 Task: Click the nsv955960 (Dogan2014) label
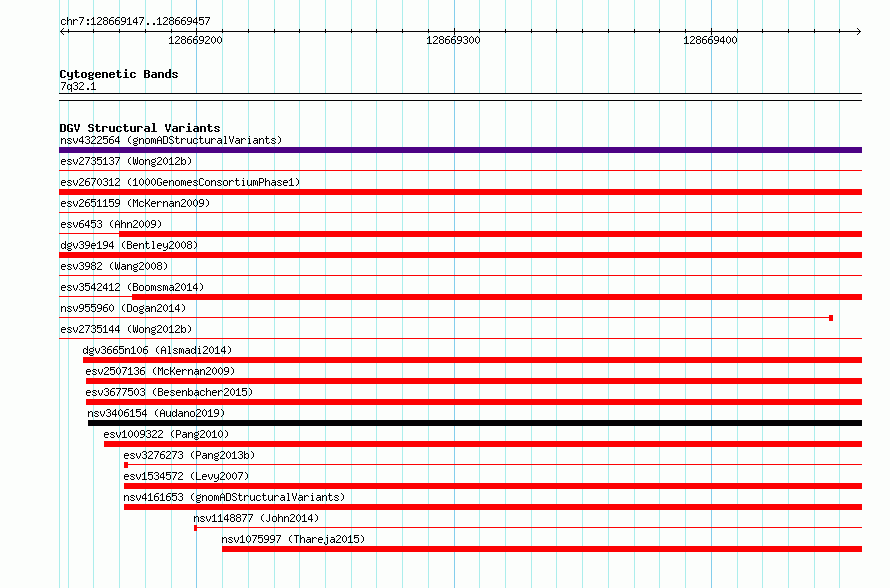pos(123,308)
